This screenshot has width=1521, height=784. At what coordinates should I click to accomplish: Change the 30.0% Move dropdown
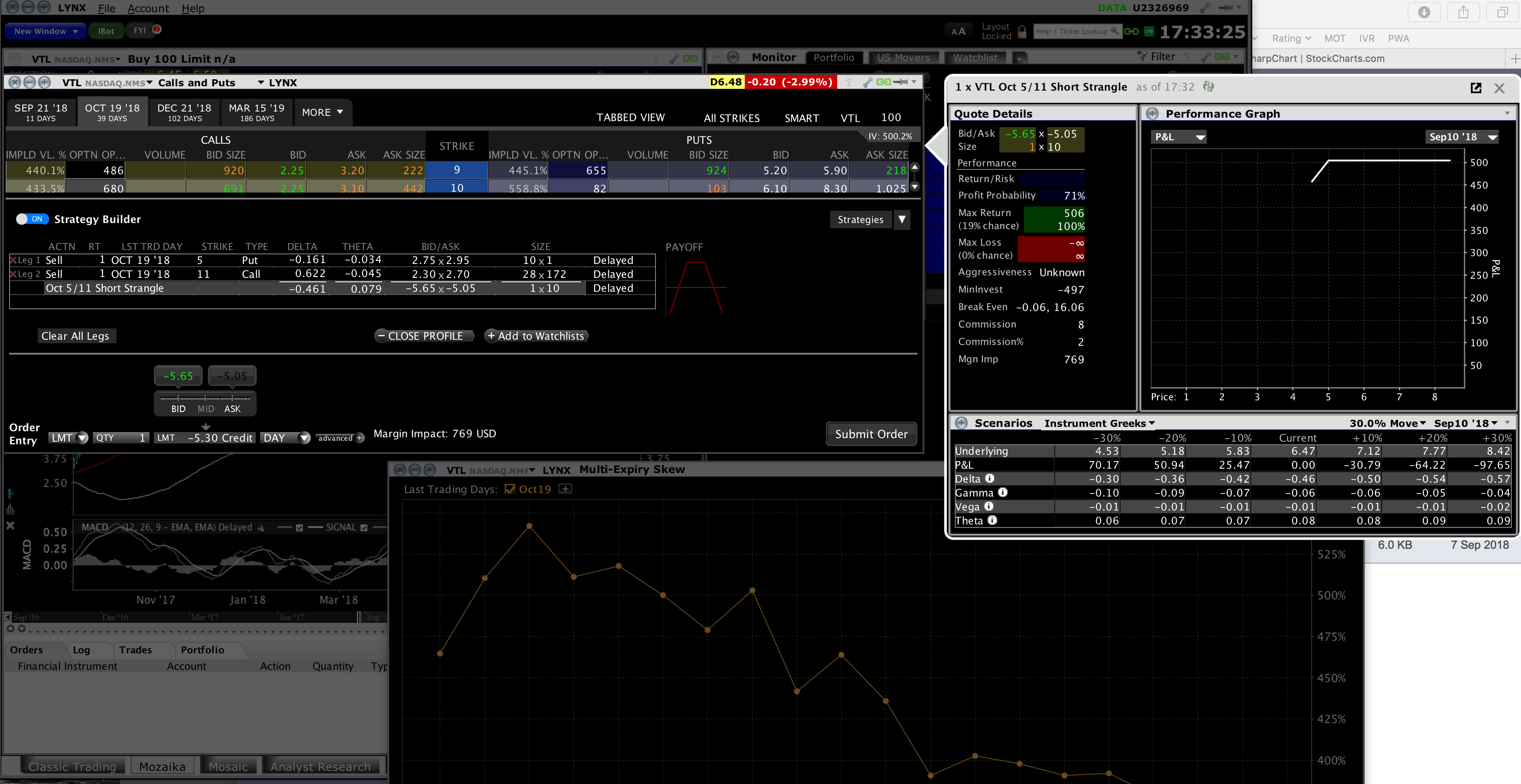(1388, 423)
